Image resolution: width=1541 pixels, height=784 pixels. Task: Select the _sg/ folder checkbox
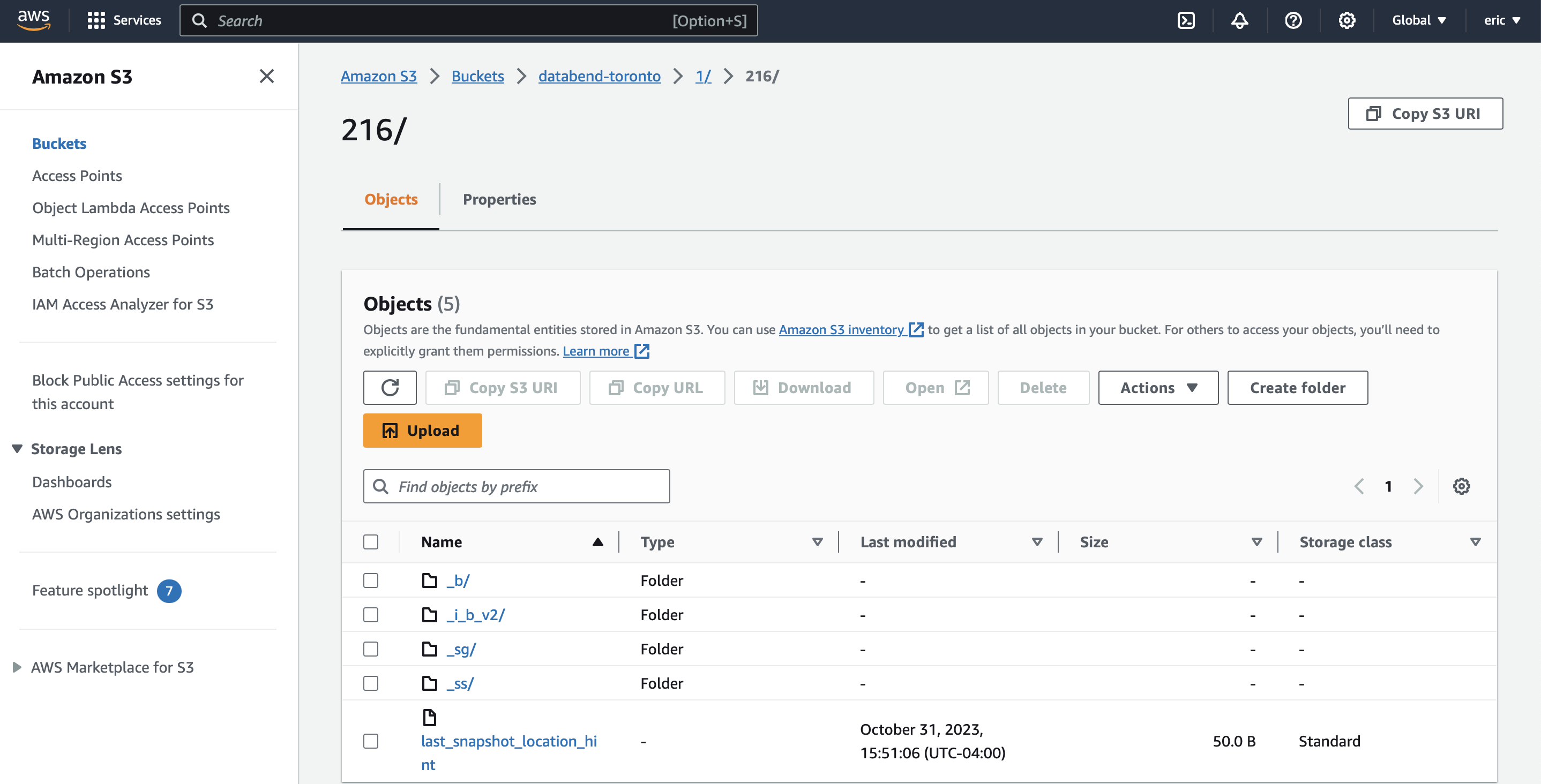point(371,649)
